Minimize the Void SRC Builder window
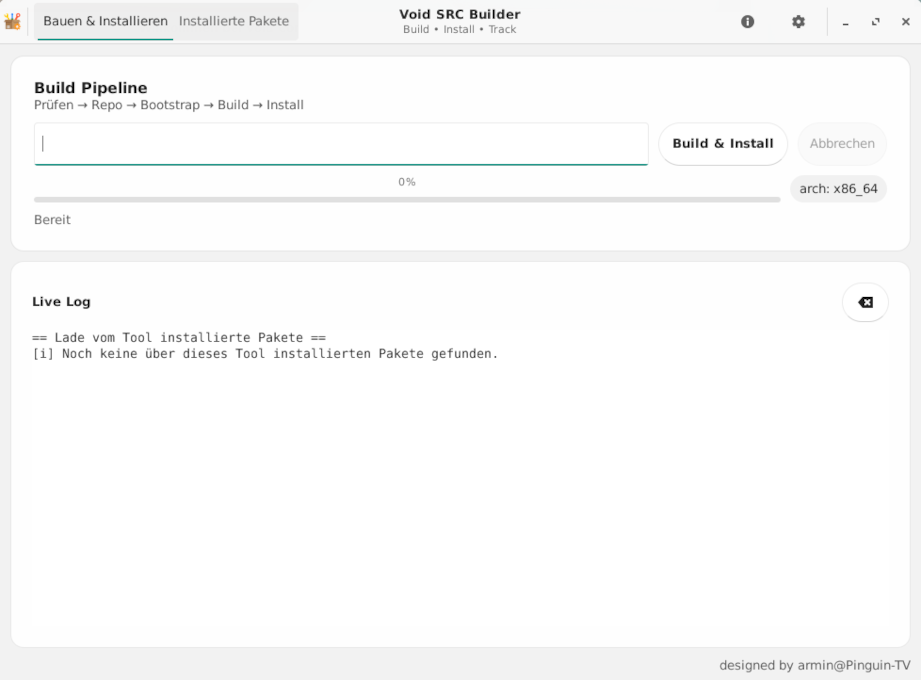 pos(846,22)
